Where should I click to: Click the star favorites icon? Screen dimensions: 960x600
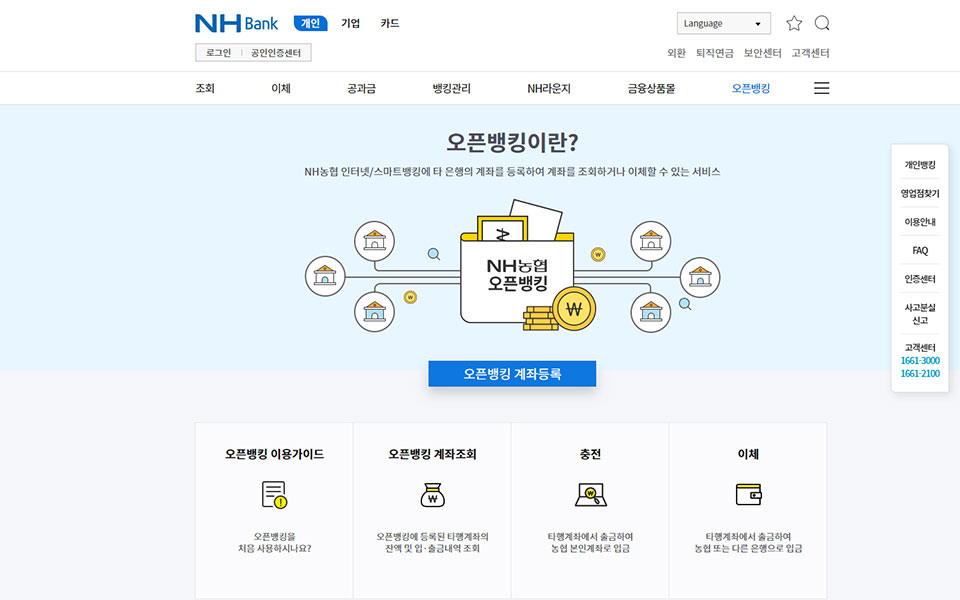coord(794,23)
